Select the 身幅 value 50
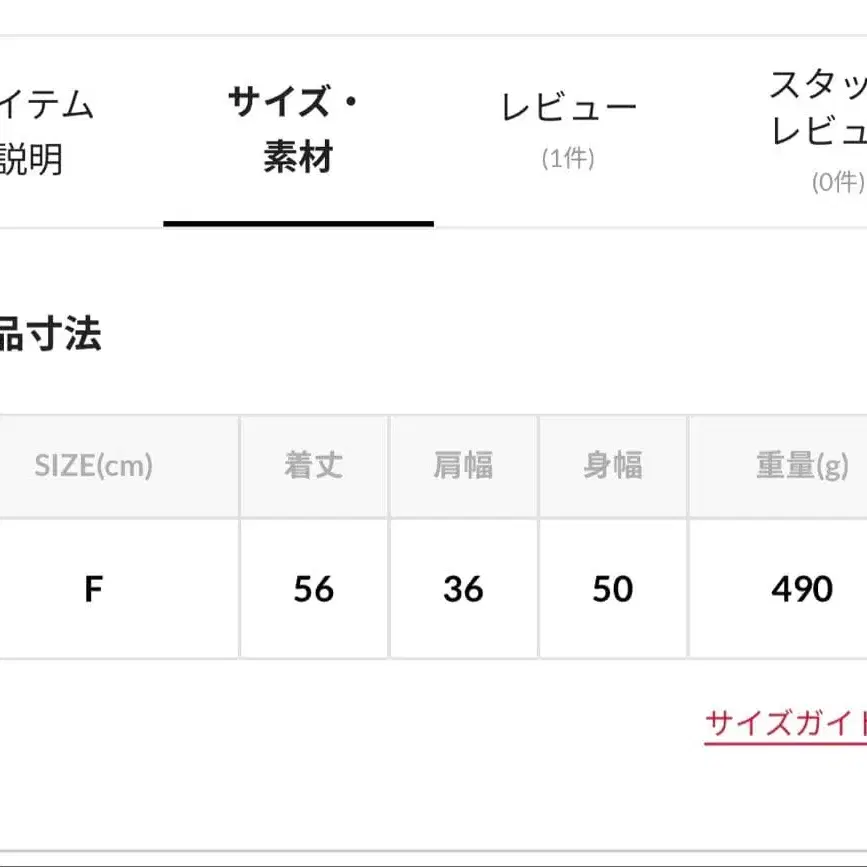 click(613, 589)
